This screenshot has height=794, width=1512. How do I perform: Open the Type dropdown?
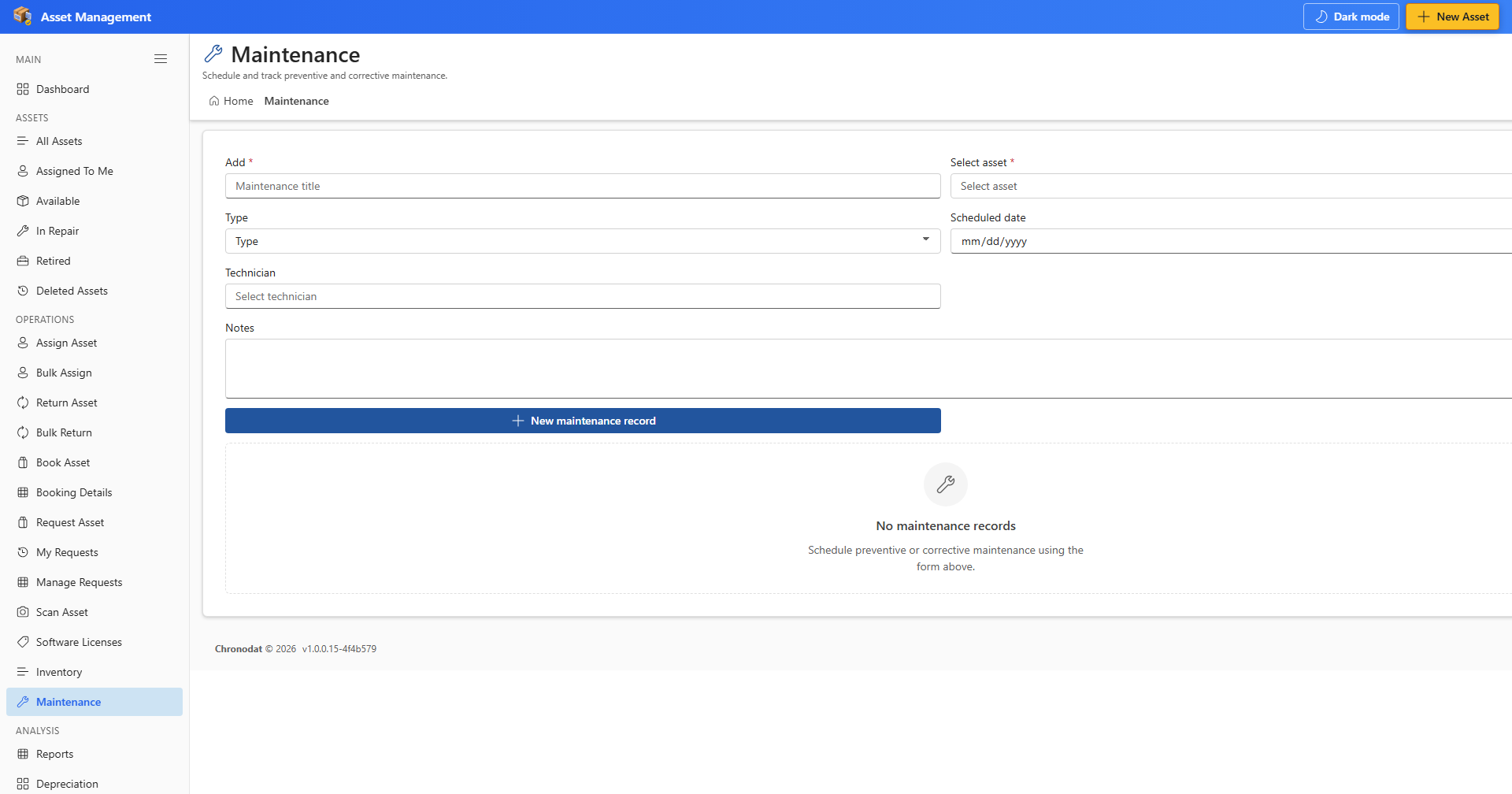[x=583, y=241]
